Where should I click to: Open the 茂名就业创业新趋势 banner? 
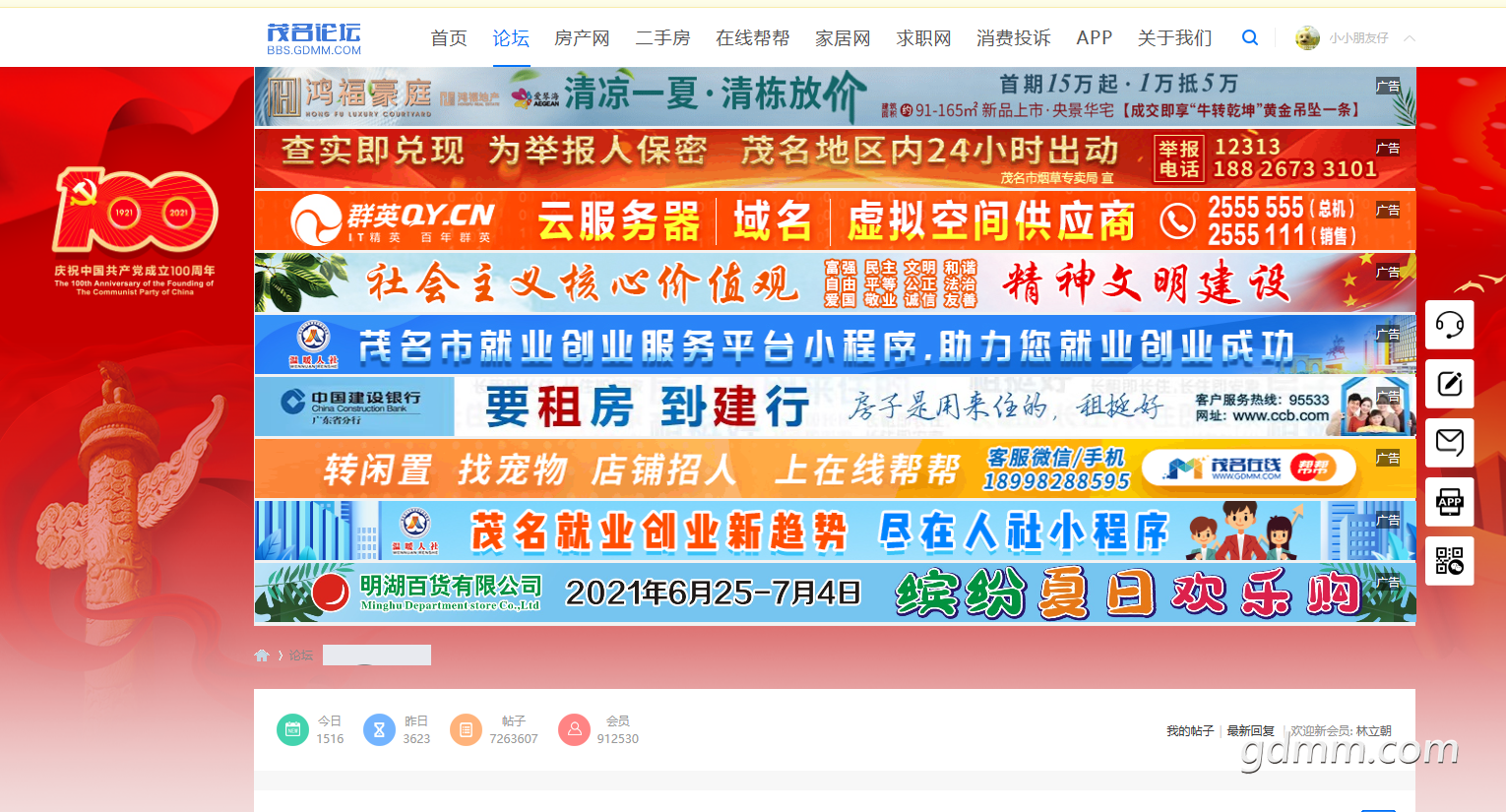pyautogui.click(x=835, y=531)
